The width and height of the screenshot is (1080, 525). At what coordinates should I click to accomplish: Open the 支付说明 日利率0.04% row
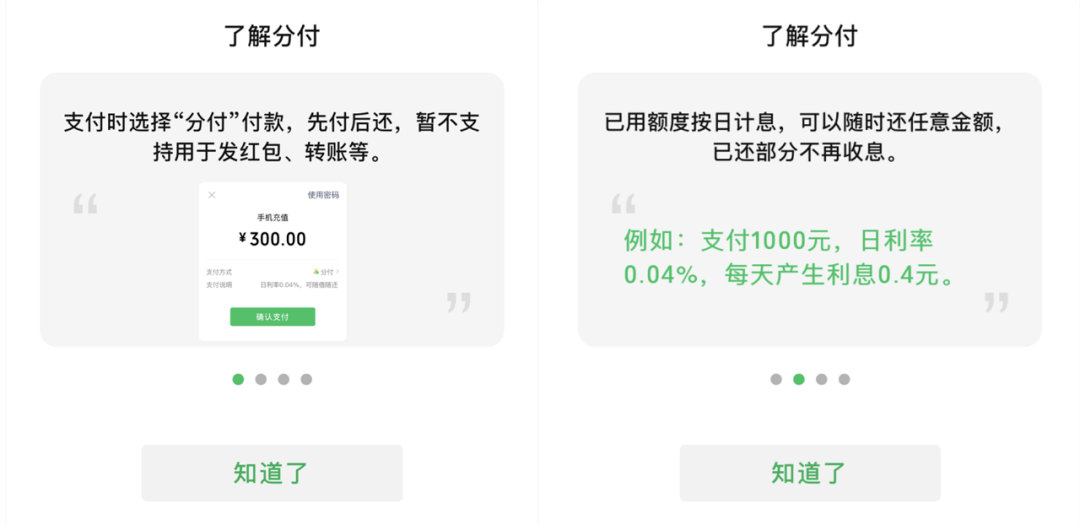[x=272, y=285]
